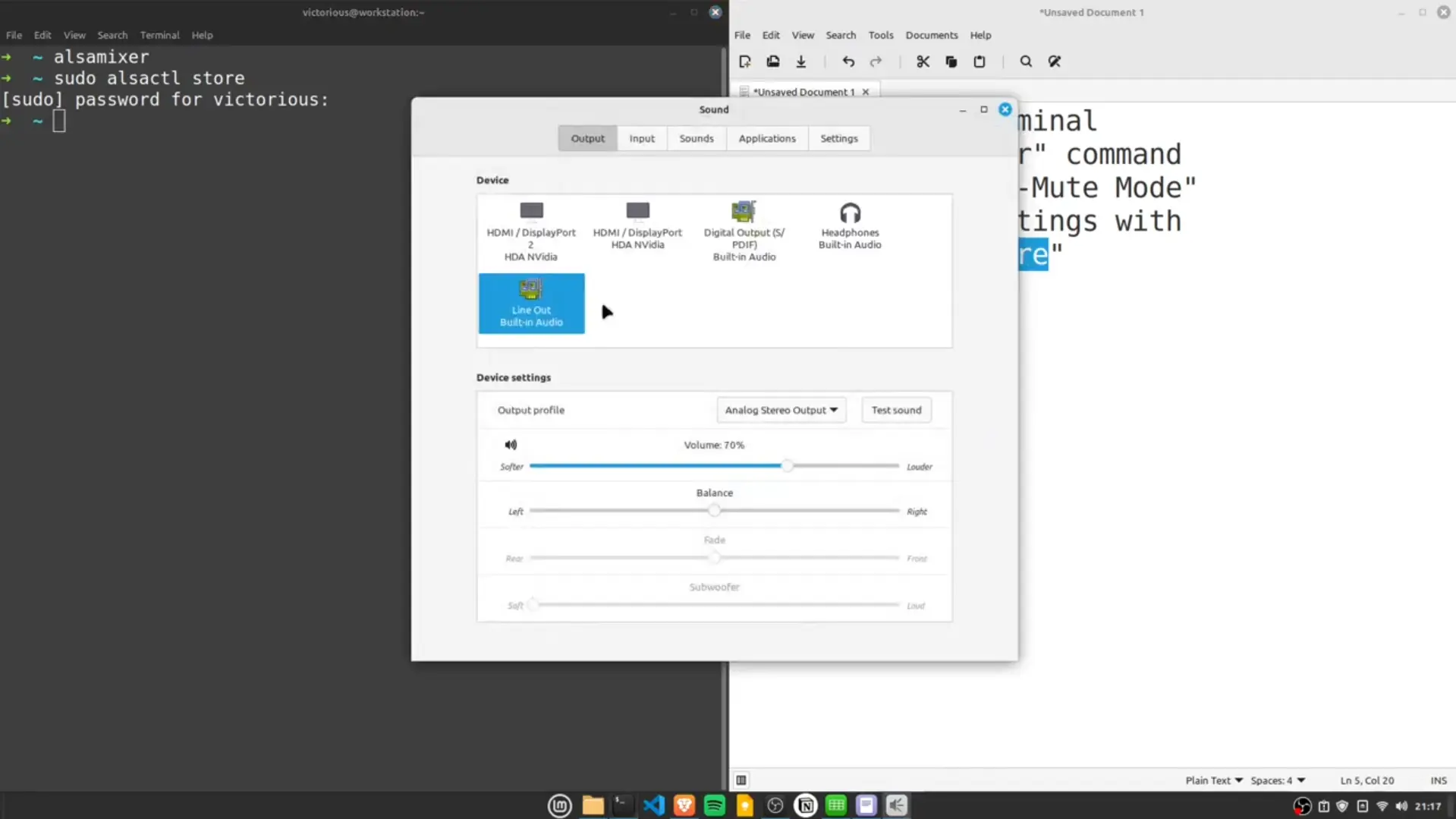Select the Headphones Built-in Audio device
Screen dimensions: 1456x819
click(x=850, y=226)
